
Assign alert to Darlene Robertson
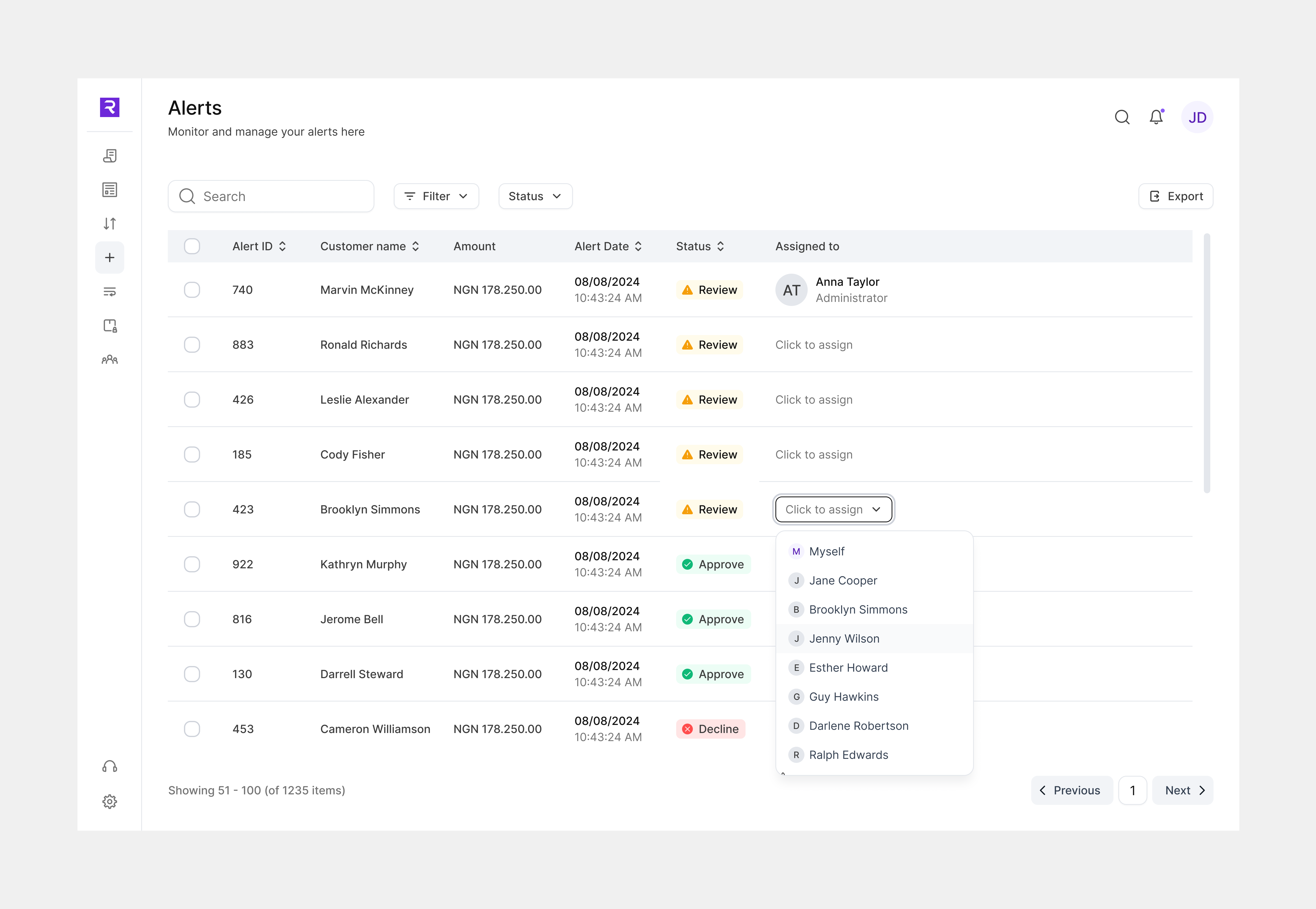coord(874,725)
